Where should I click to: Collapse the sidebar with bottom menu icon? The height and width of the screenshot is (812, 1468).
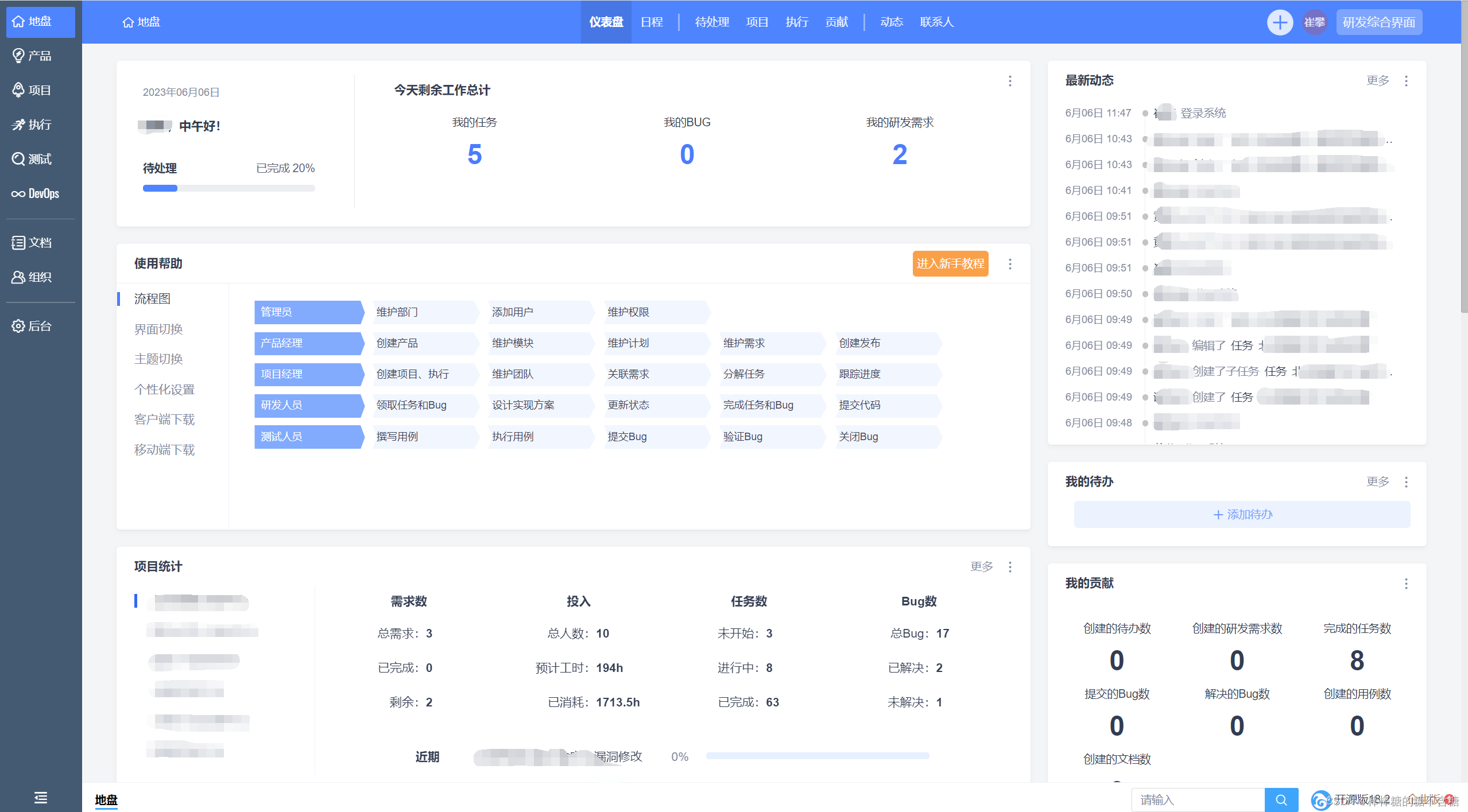coord(40,797)
